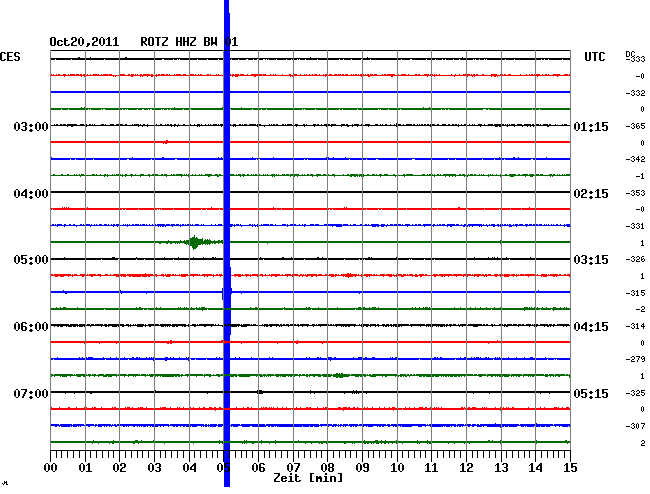Screen dimensions: 650x494
Task: Click the DC offset value "-353"
Action: tap(635, 193)
